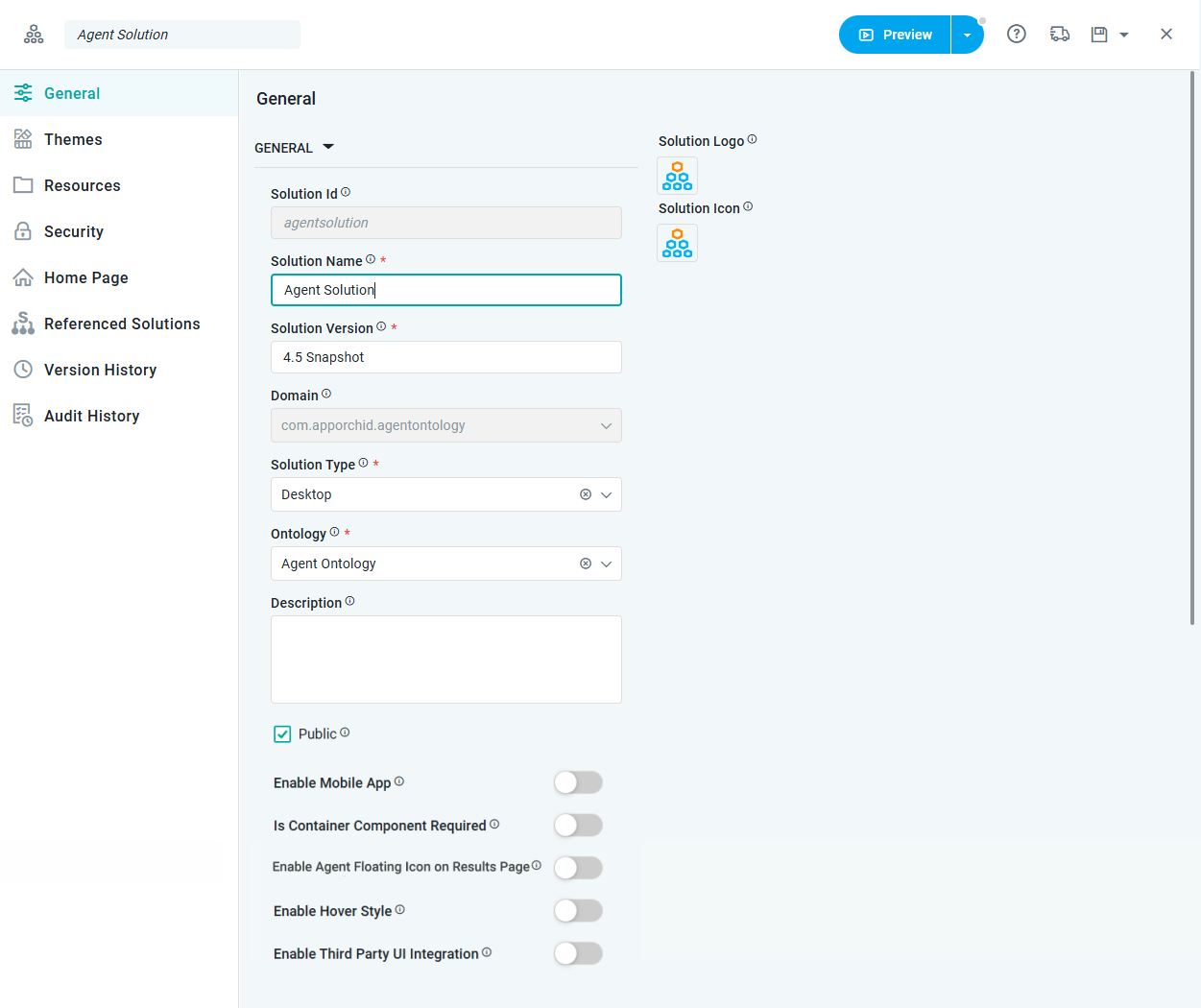This screenshot has height=1008, width=1201.
Task: Open Referenced Solutions
Action: point(119,324)
